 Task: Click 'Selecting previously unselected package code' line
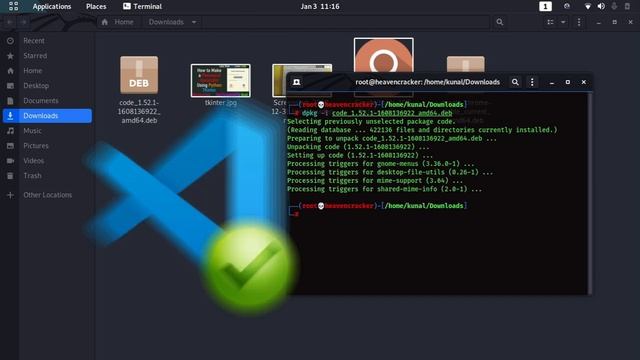click(x=371, y=122)
